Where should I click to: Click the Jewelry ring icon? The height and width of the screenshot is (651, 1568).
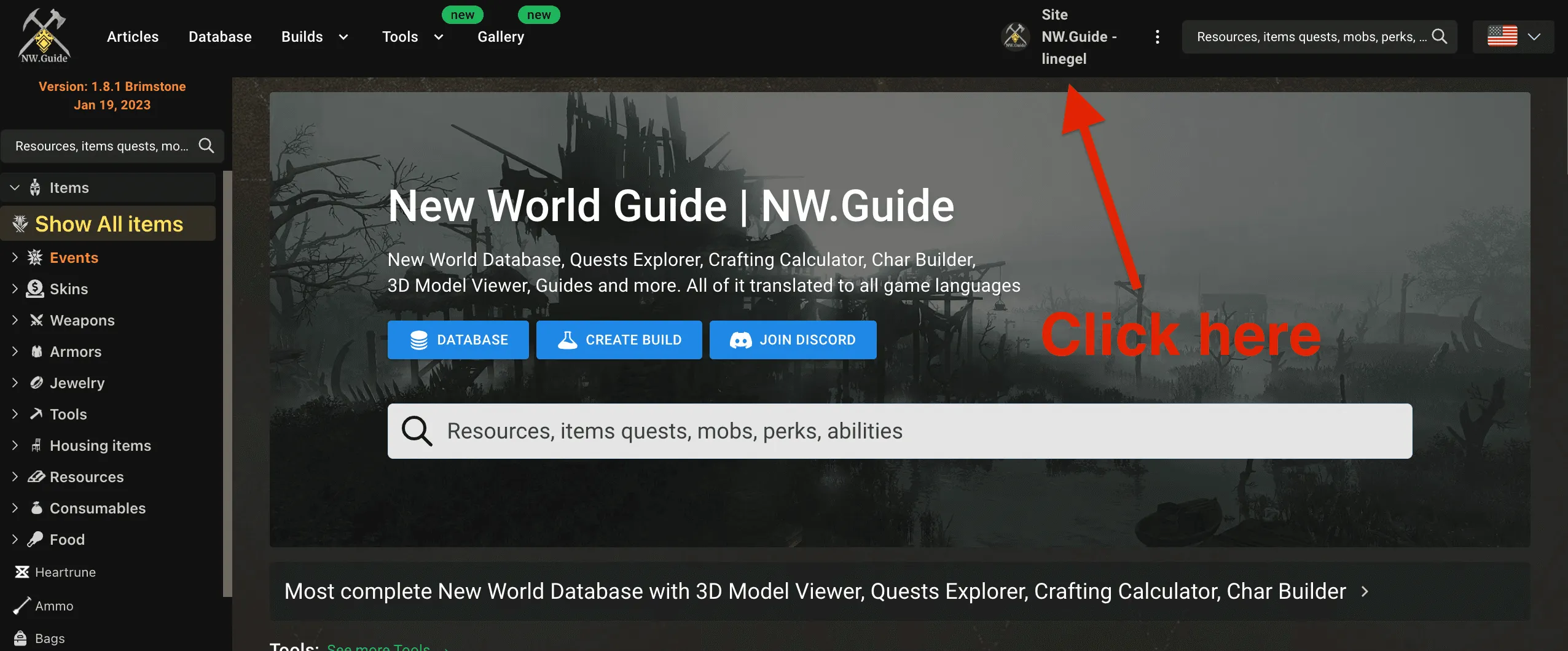(37, 383)
